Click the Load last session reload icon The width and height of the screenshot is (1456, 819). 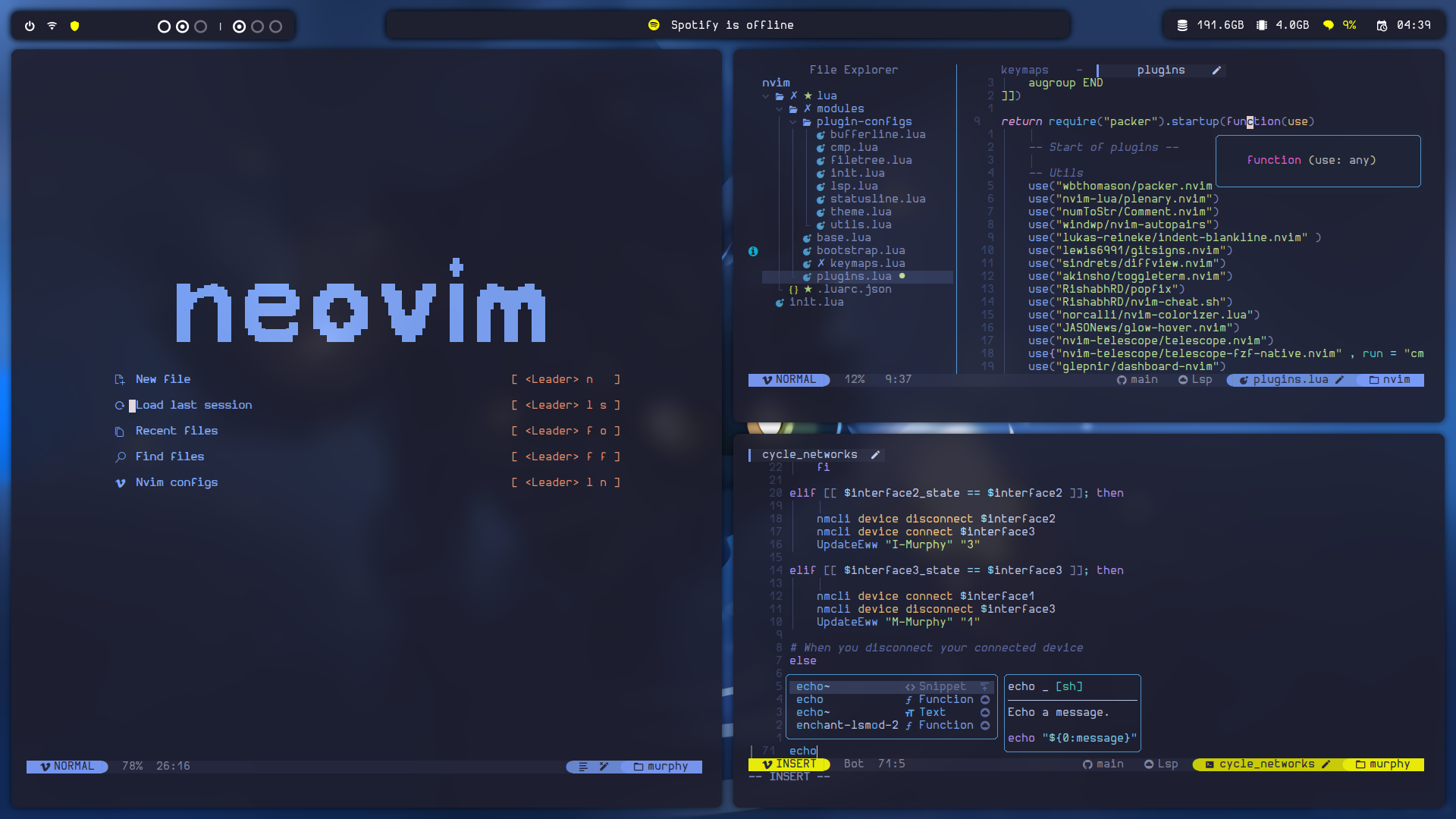pyautogui.click(x=120, y=405)
